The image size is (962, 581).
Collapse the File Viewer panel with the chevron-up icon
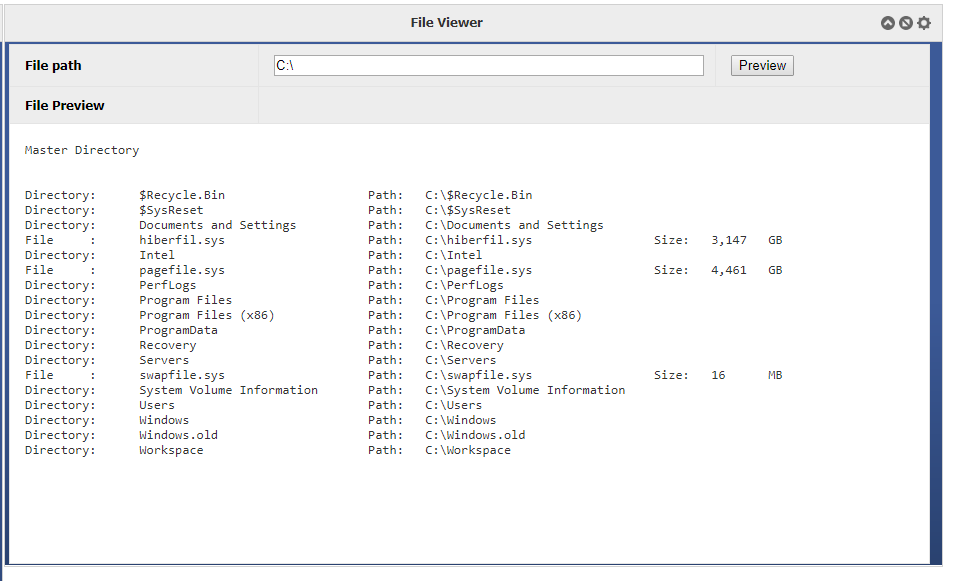pyautogui.click(x=887, y=23)
